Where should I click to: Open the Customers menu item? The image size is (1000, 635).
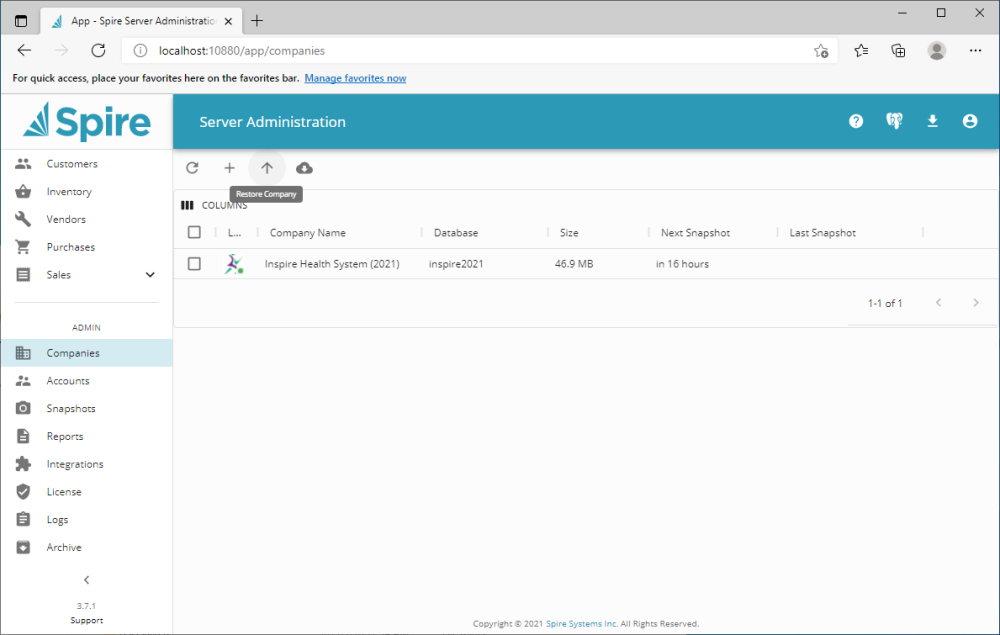point(87,164)
